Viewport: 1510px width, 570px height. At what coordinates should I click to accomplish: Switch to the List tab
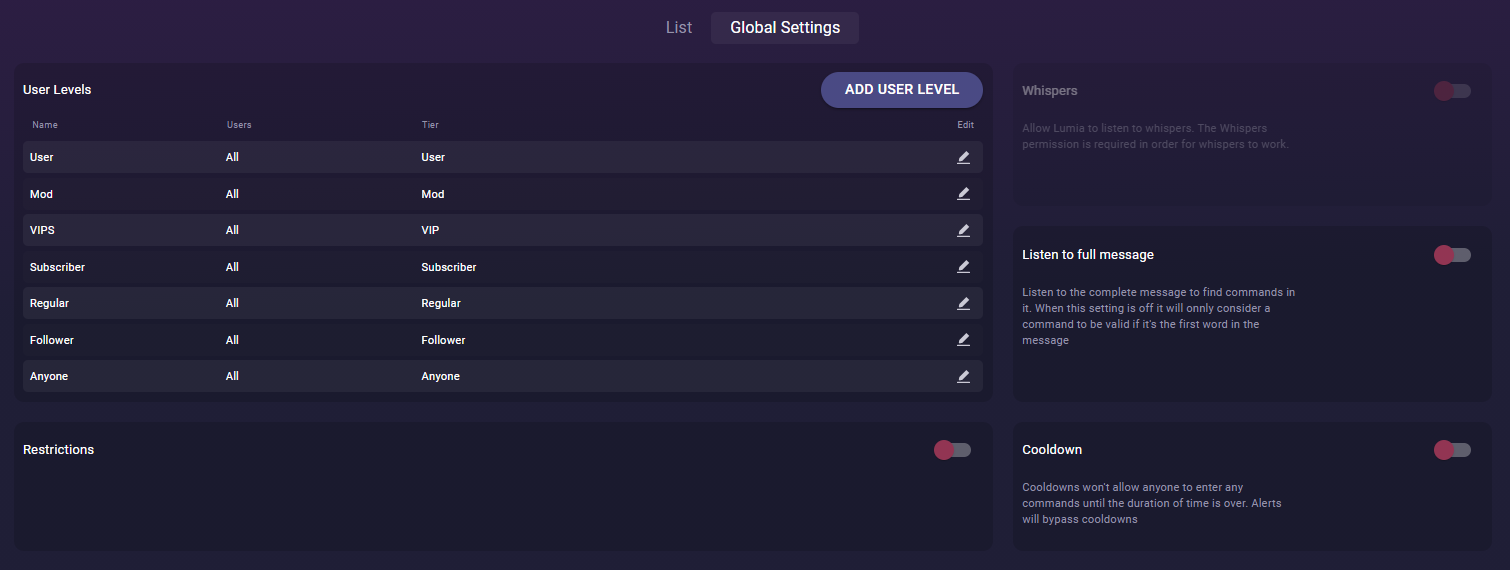tap(679, 28)
